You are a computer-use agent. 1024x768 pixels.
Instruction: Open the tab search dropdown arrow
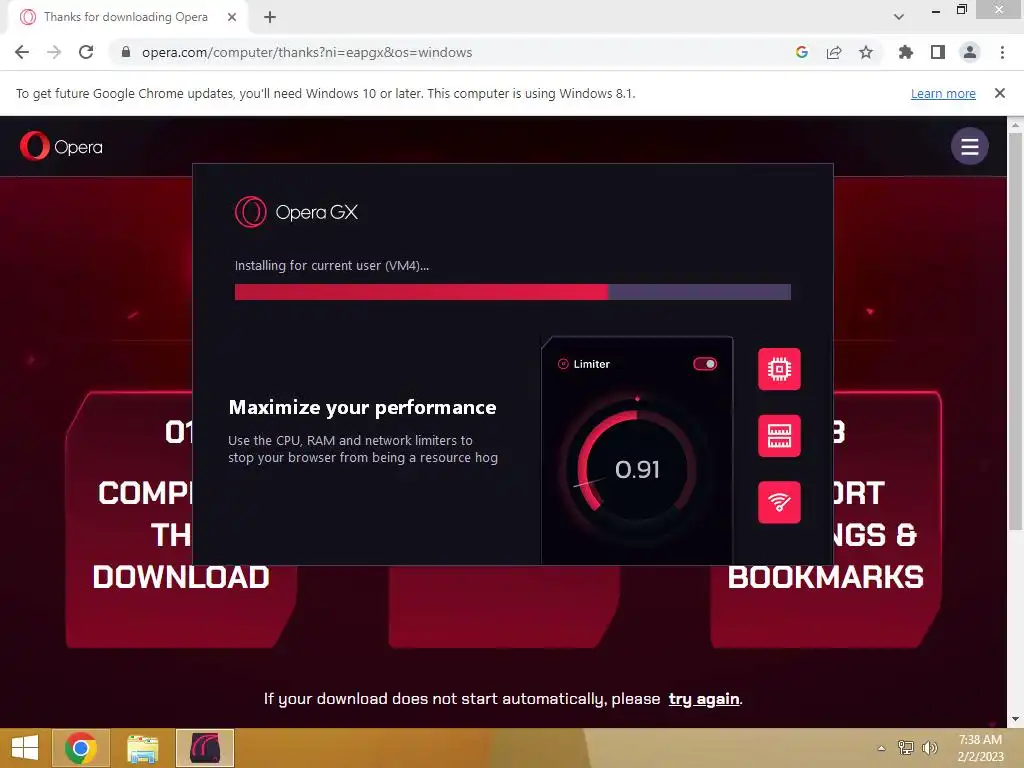(899, 17)
